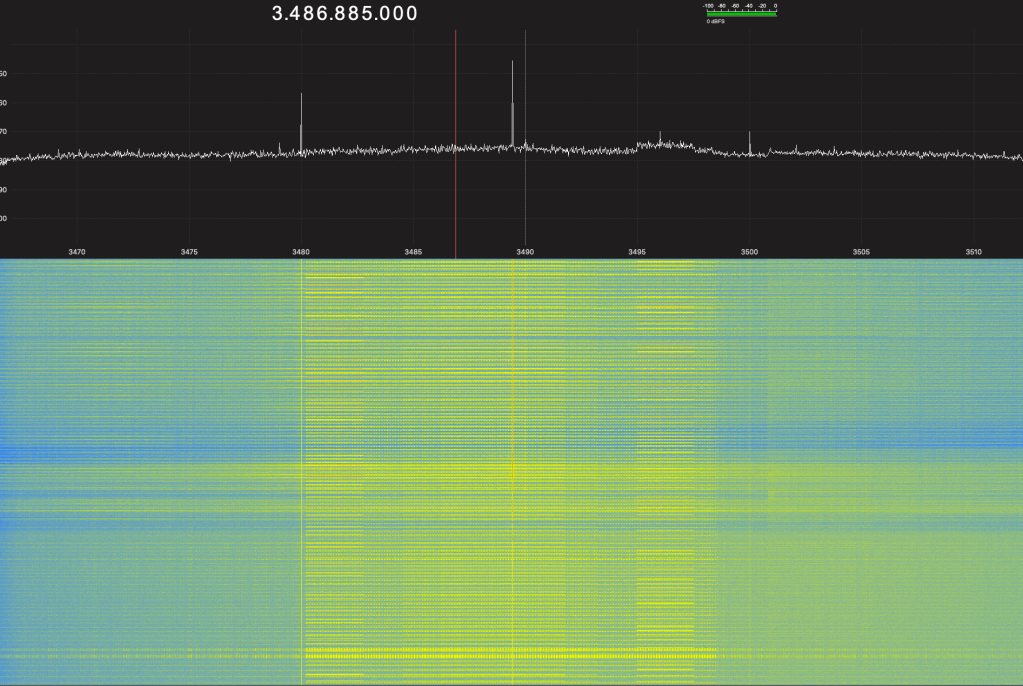The width and height of the screenshot is (1023, 686).
Task: Click the 3.486.885.000 frequency readout
Action: (344, 14)
